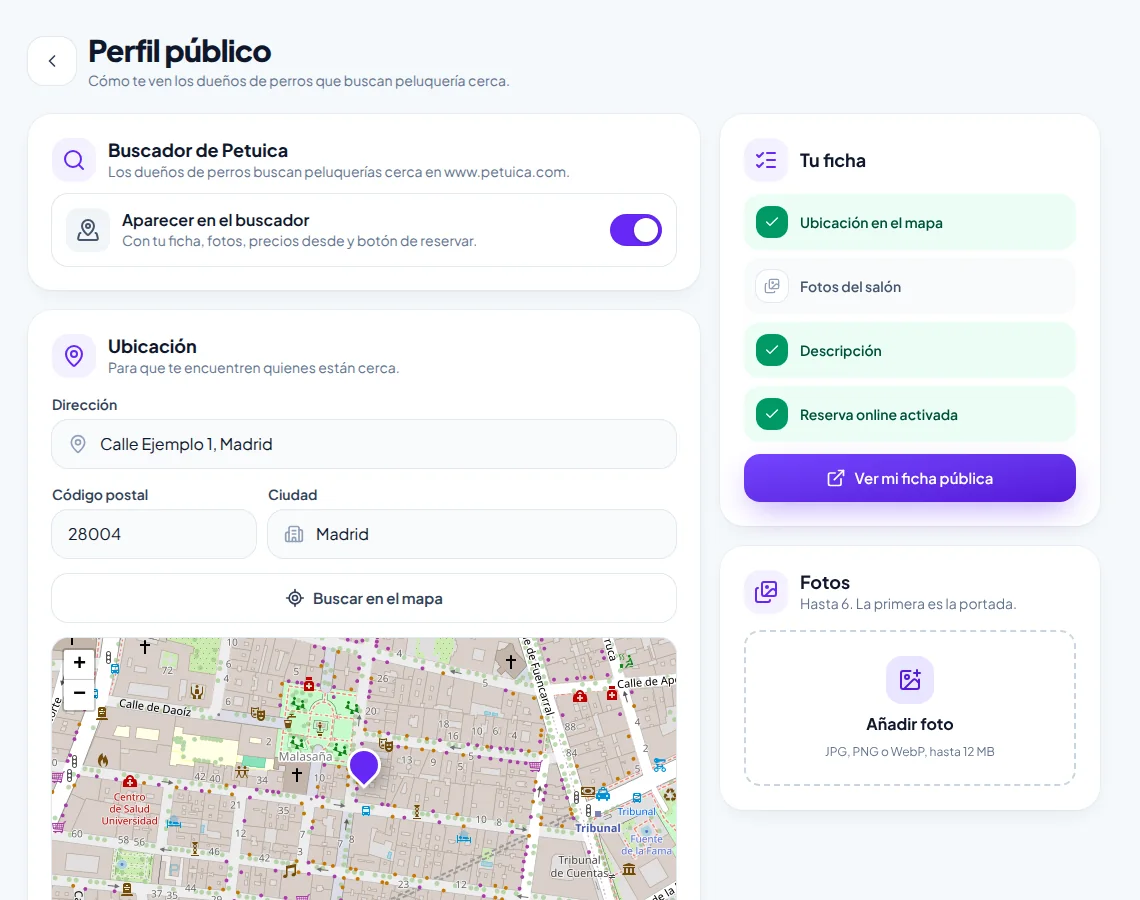Edit the Código postal field
Screen dimensions: 1140x900
(154, 534)
